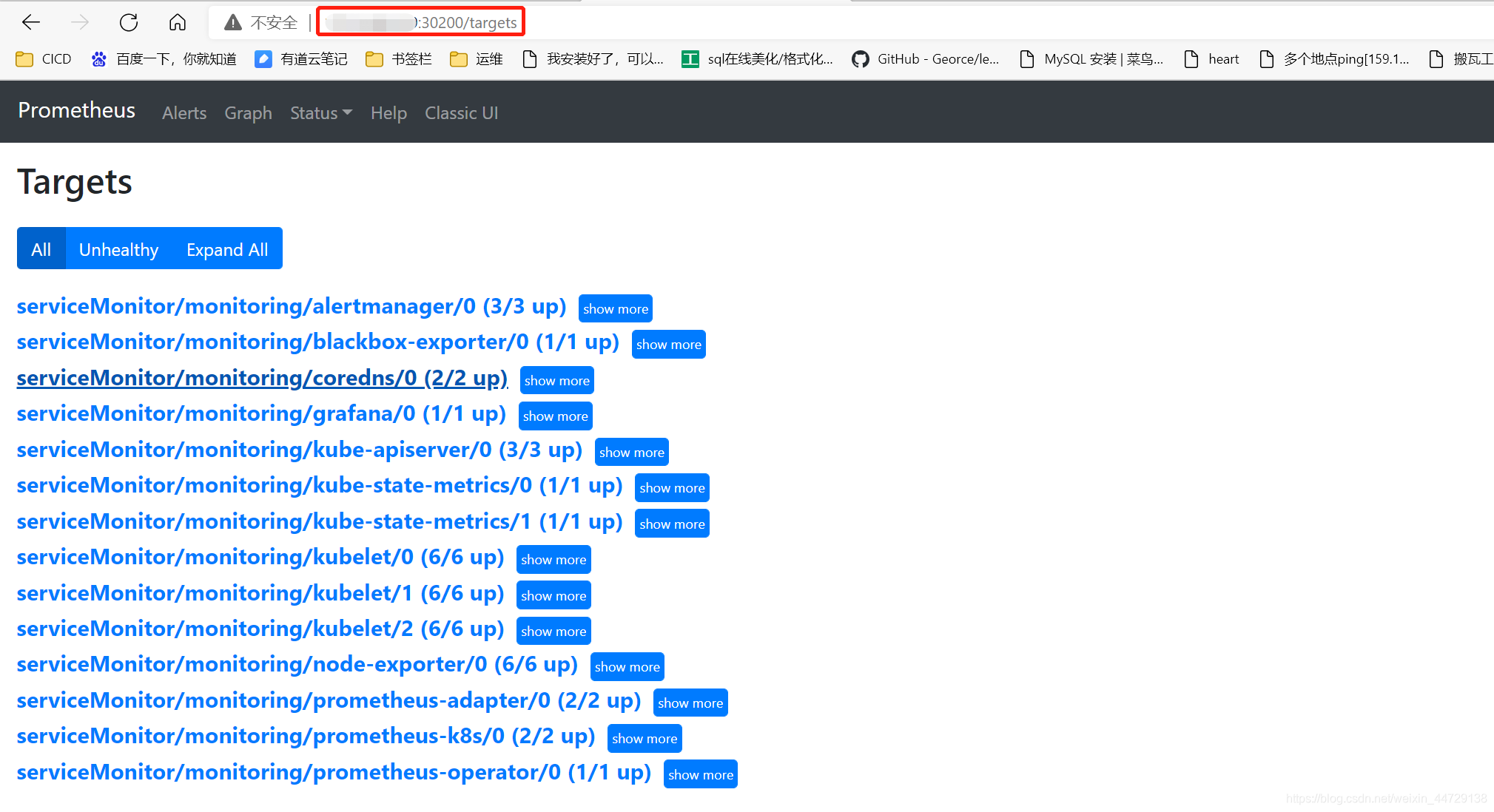The width and height of the screenshot is (1494, 812).
Task: Show more for kube-apiserver/0
Action: 632,452
